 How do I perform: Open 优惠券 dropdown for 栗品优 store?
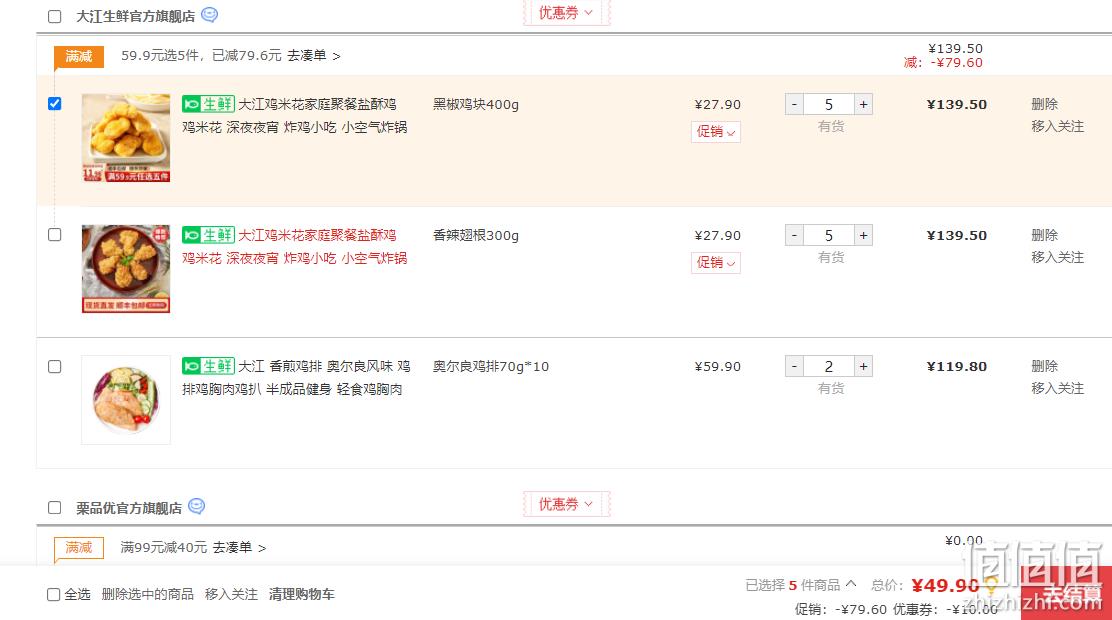566,504
